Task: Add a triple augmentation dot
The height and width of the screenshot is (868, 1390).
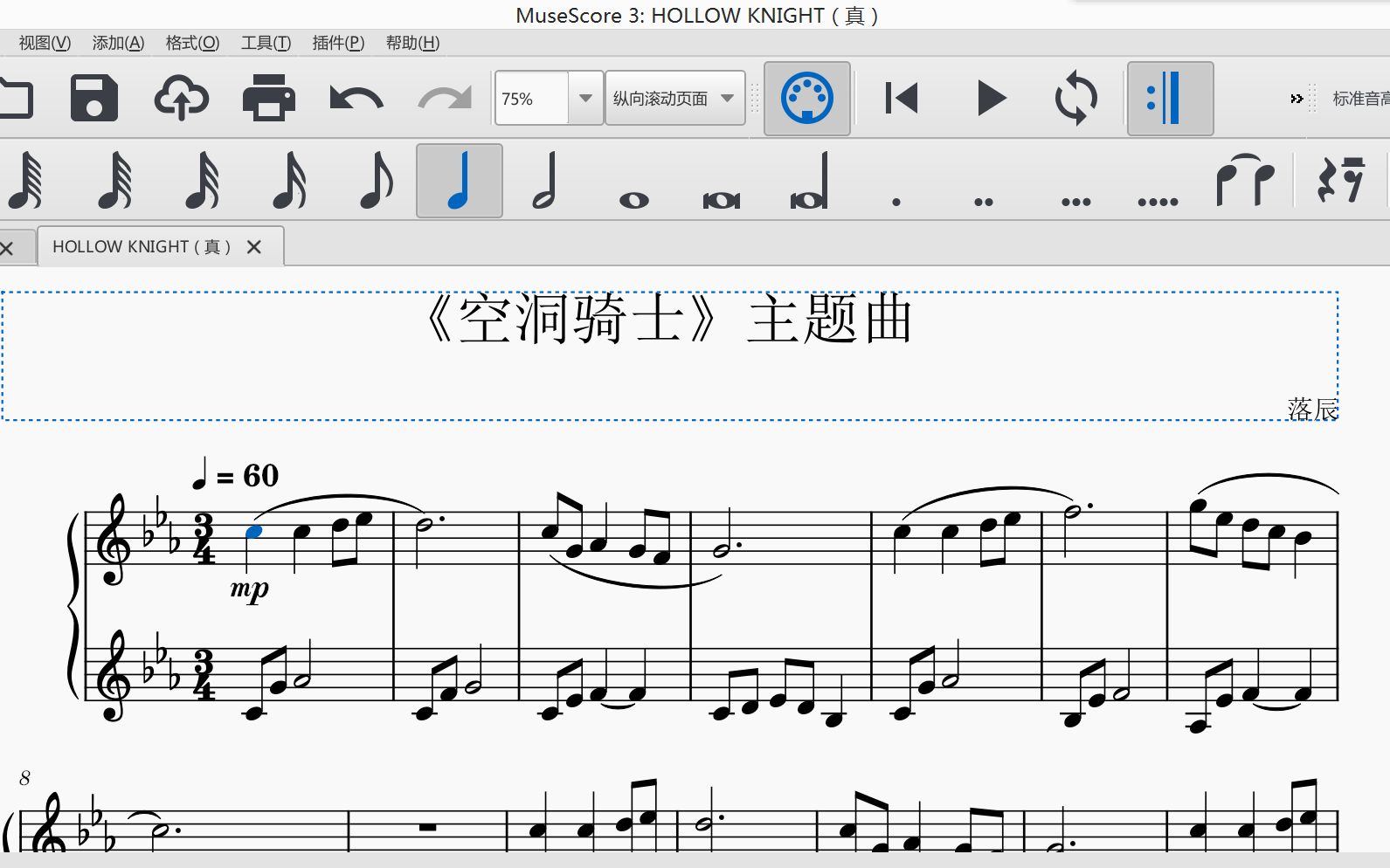Action: [1076, 202]
